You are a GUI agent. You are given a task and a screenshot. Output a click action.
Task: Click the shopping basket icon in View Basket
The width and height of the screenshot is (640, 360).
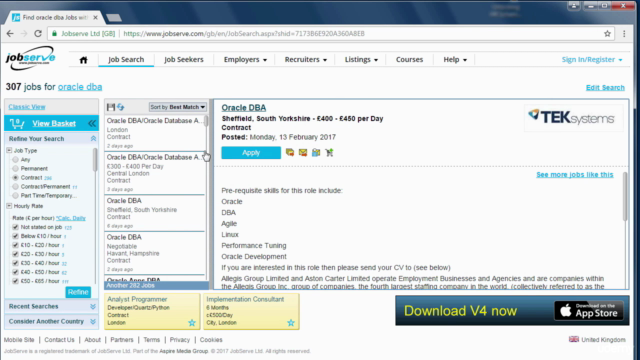pyautogui.click(x=17, y=123)
